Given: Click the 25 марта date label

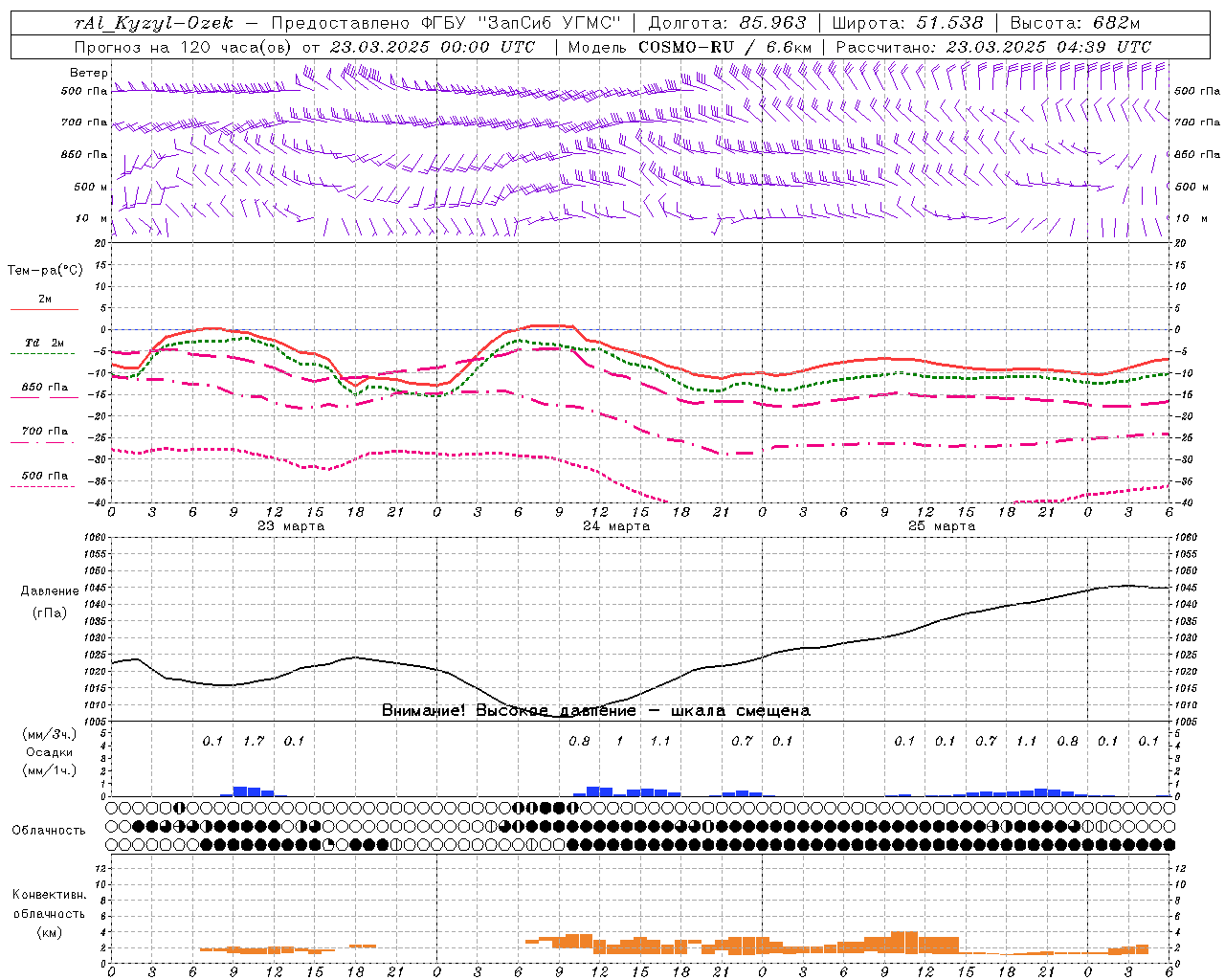Looking at the screenshot, I should click(x=942, y=525).
